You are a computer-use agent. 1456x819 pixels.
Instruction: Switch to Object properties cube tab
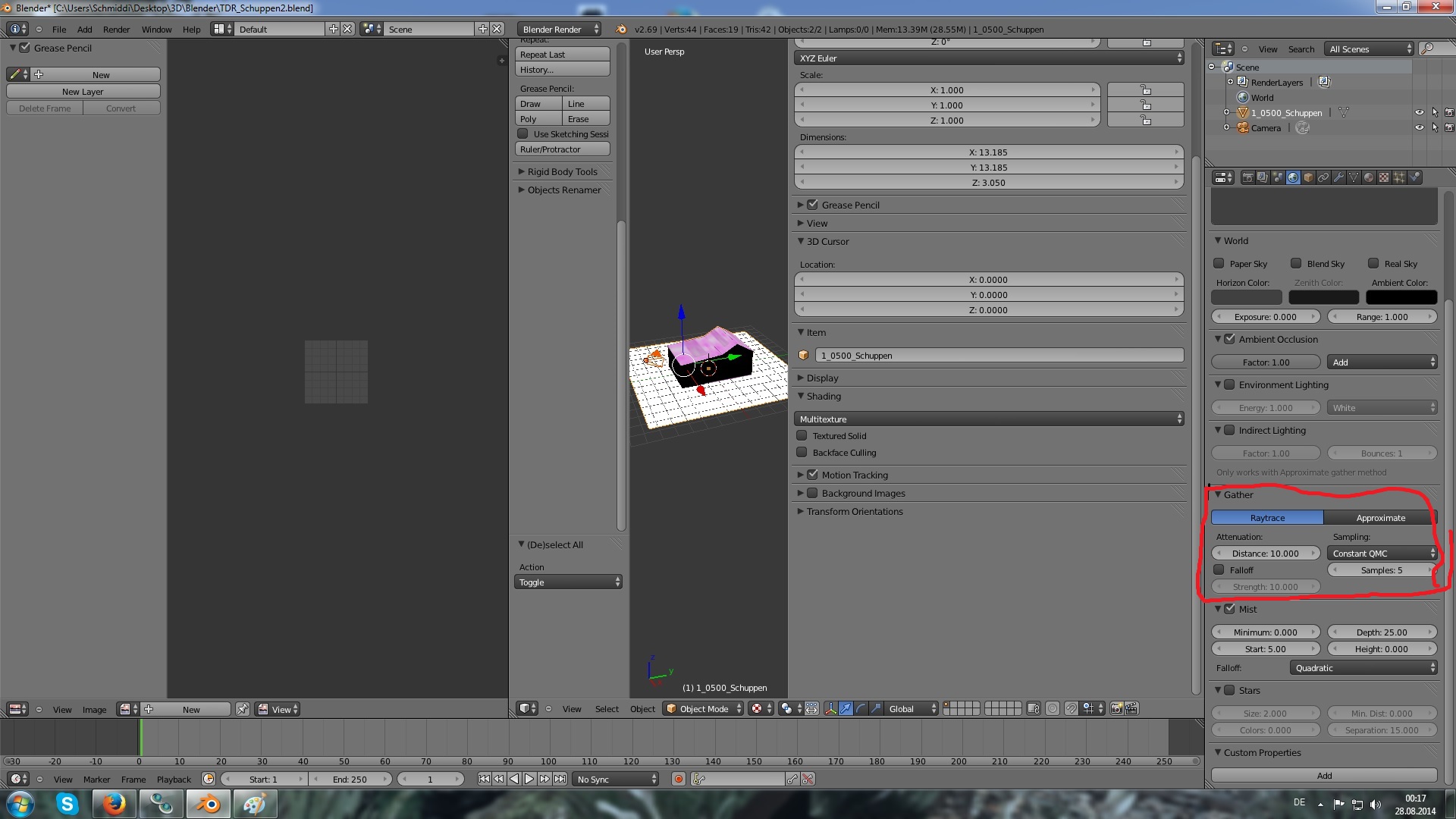click(1308, 177)
